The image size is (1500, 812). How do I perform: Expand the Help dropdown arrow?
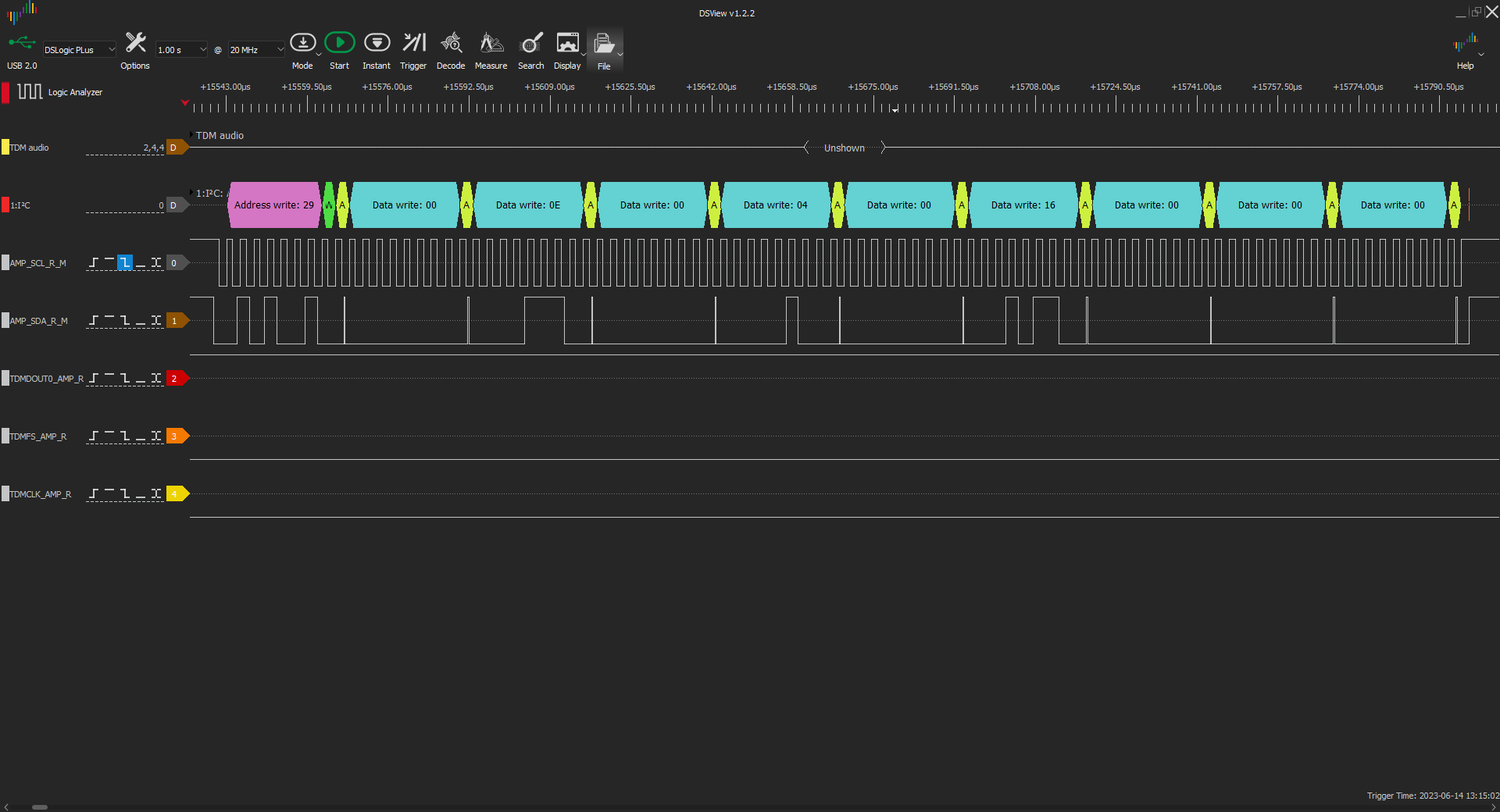(x=1481, y=55)
